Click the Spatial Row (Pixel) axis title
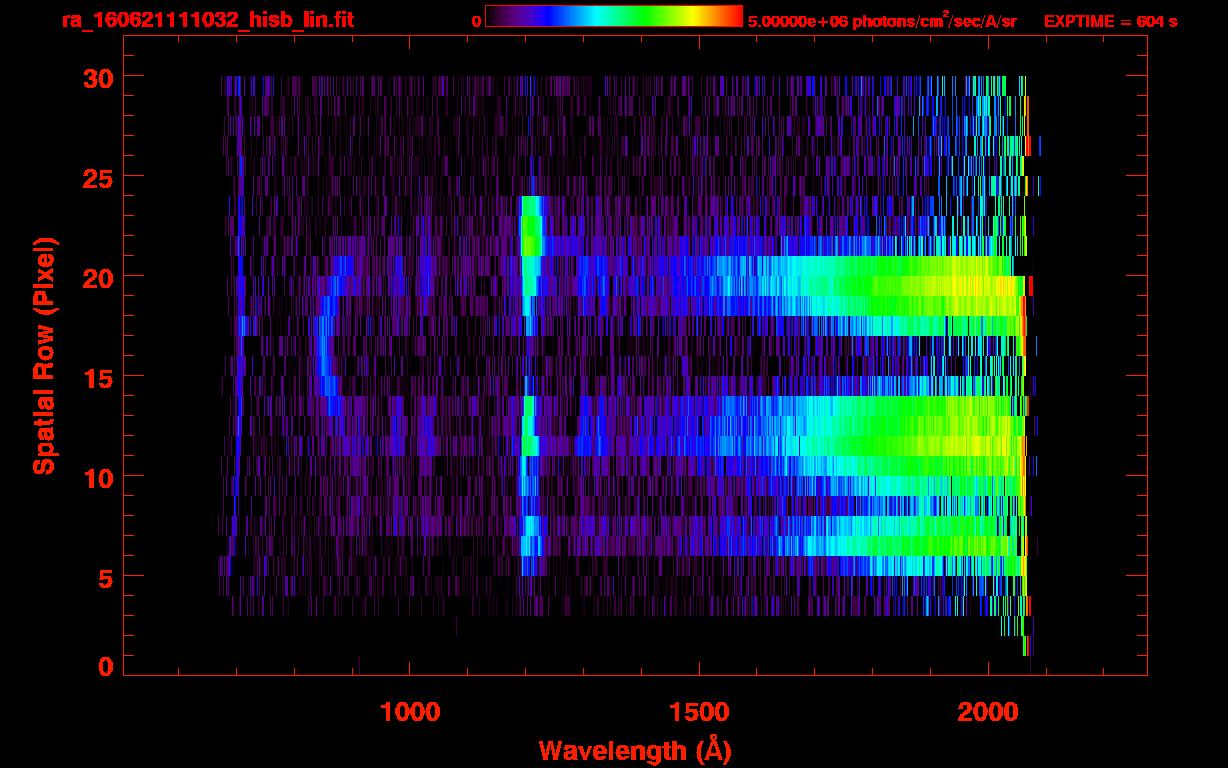Viewport: 1228px width, 768px height. pyautogui.click(x=44, y=355)
